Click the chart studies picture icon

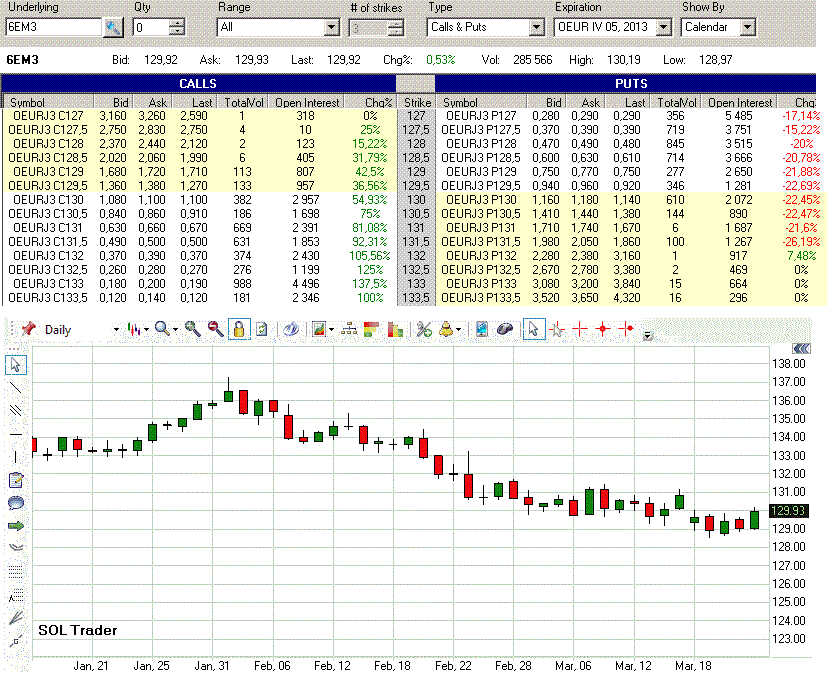coord(319,330)
